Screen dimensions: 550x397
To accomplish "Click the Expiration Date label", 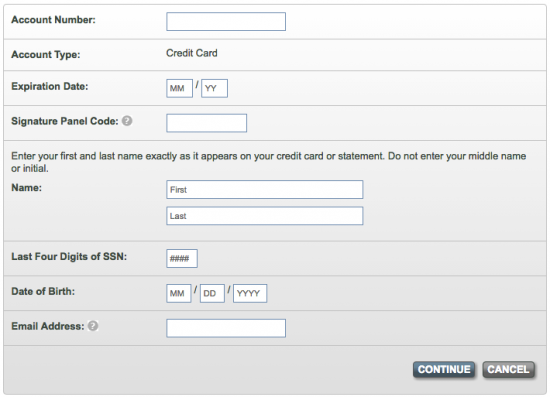I will pyautogui.click(x=50, y=86).
